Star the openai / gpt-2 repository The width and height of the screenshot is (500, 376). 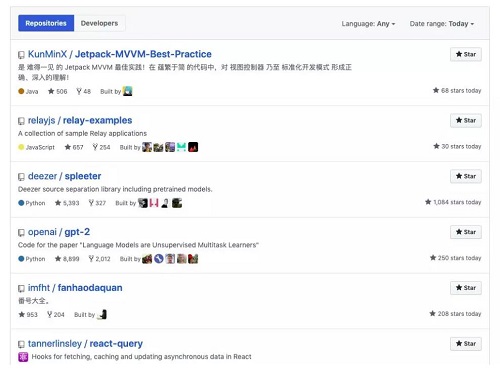(466, 232)
